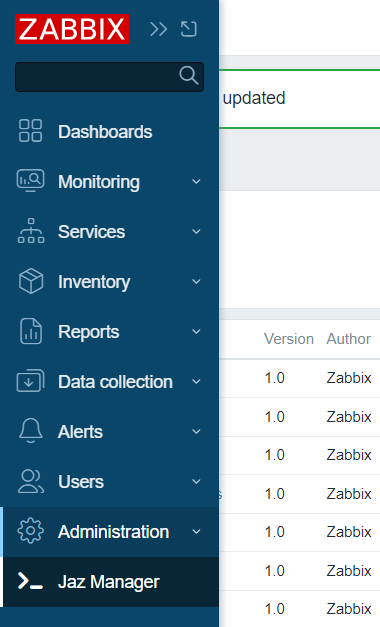The height and width of the screenshot is (627, 380).
Task: Click the hide sidebar icon
Action: (188, 29)
